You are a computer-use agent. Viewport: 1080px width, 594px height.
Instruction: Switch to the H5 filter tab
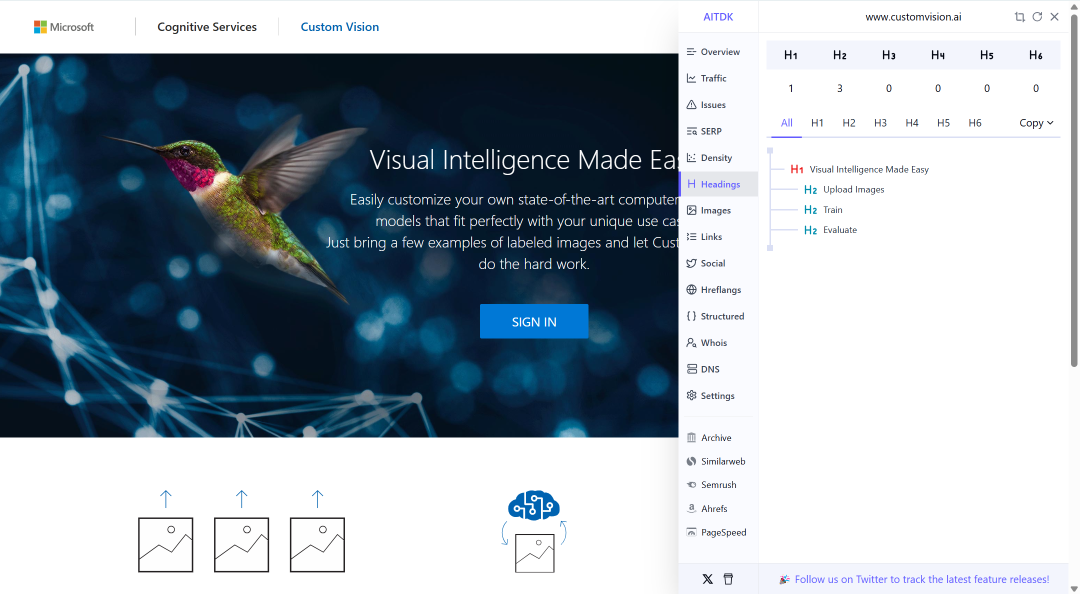(944, 123)
